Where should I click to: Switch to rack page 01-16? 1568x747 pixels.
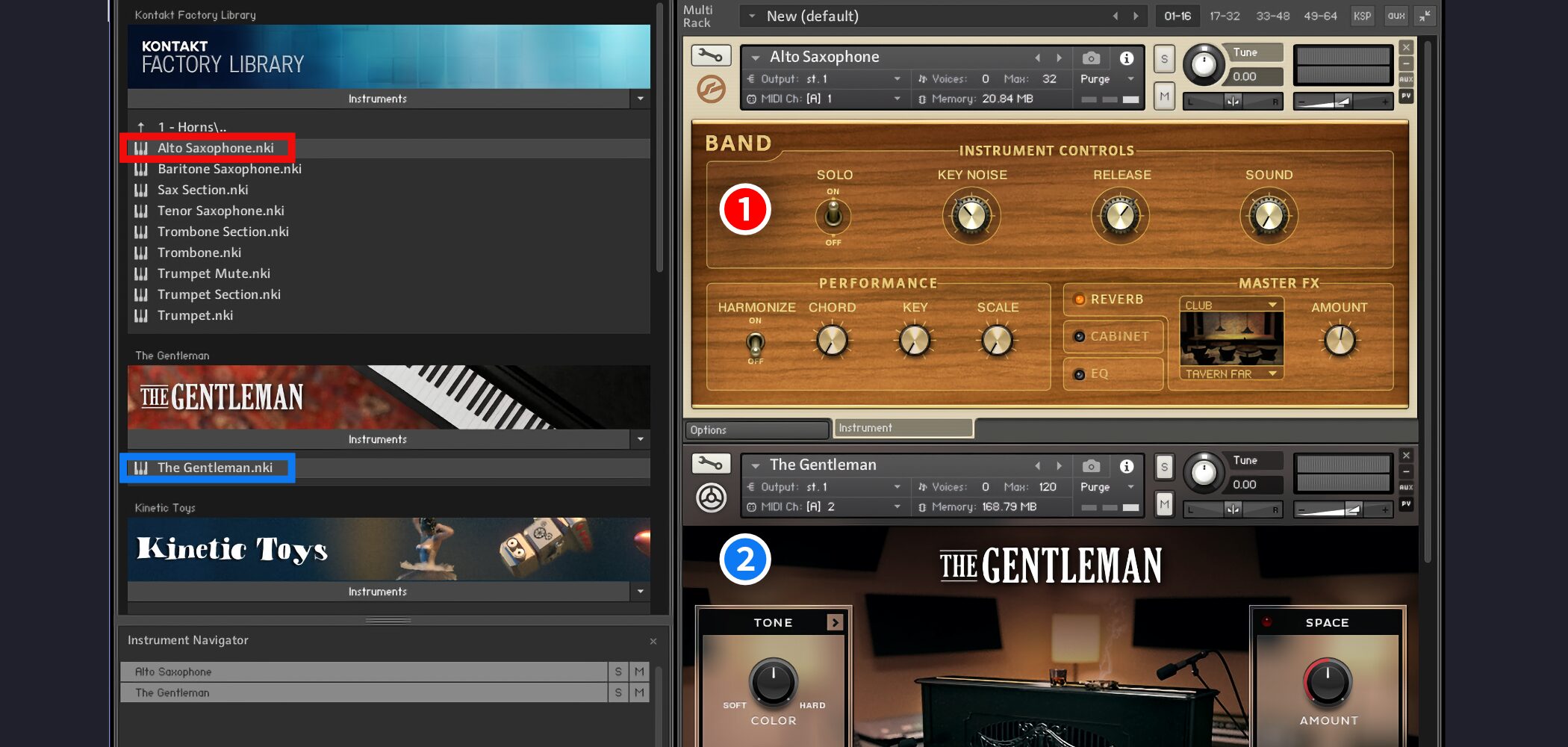1177,16
